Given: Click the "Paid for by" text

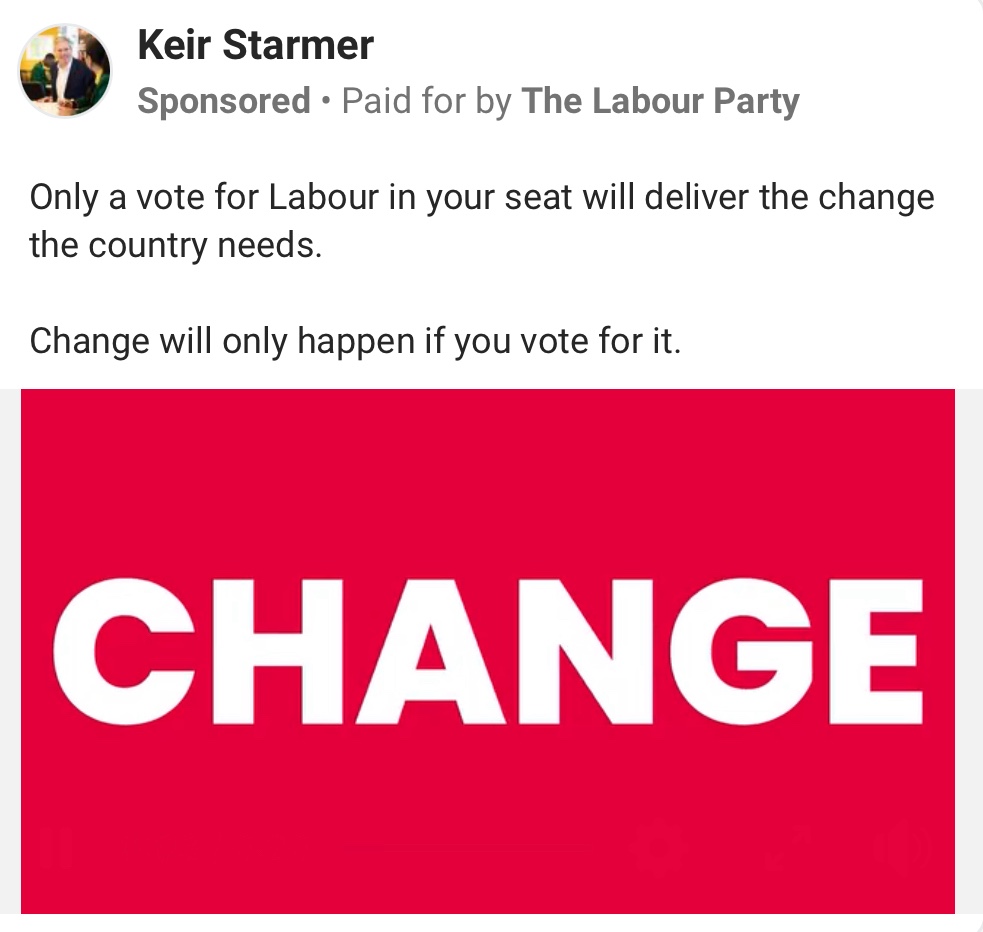Looking at the screenshot, I should pyautogui.click(x=427, y=101).
